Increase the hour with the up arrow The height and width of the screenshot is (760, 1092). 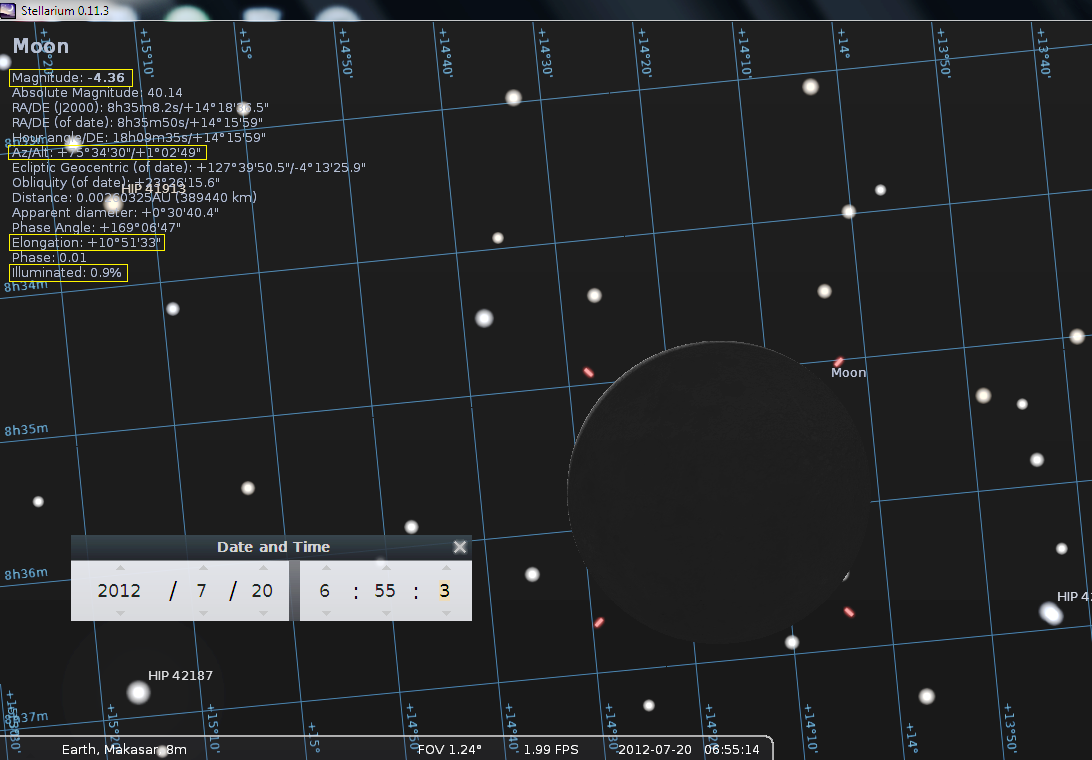(325, 568)
